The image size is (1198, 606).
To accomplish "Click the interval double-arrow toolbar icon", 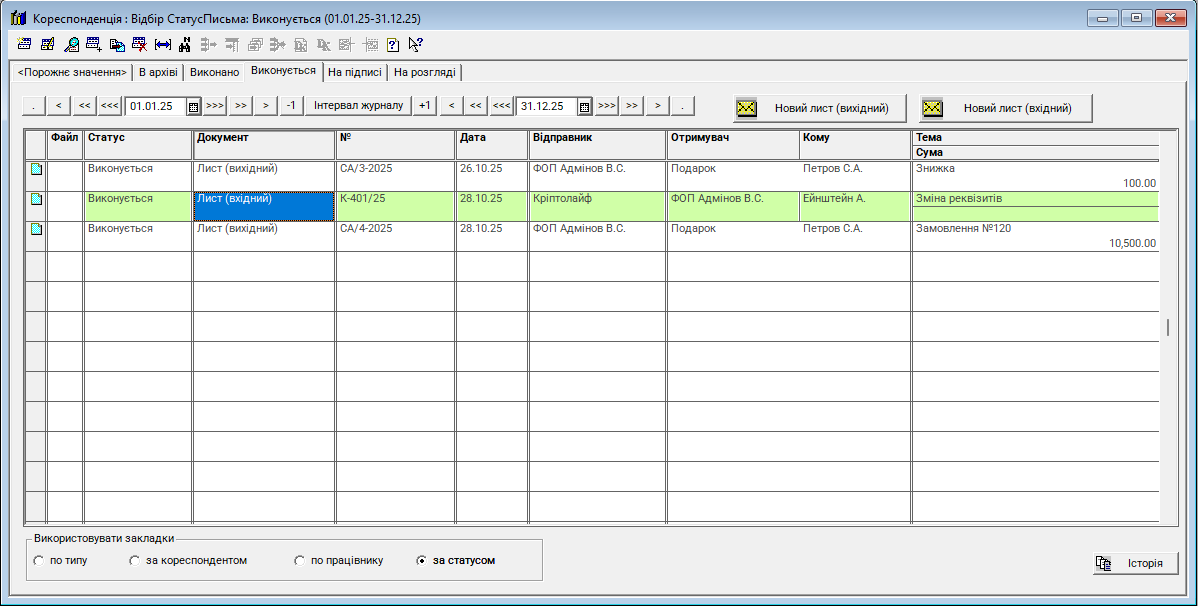I will 163,44.
